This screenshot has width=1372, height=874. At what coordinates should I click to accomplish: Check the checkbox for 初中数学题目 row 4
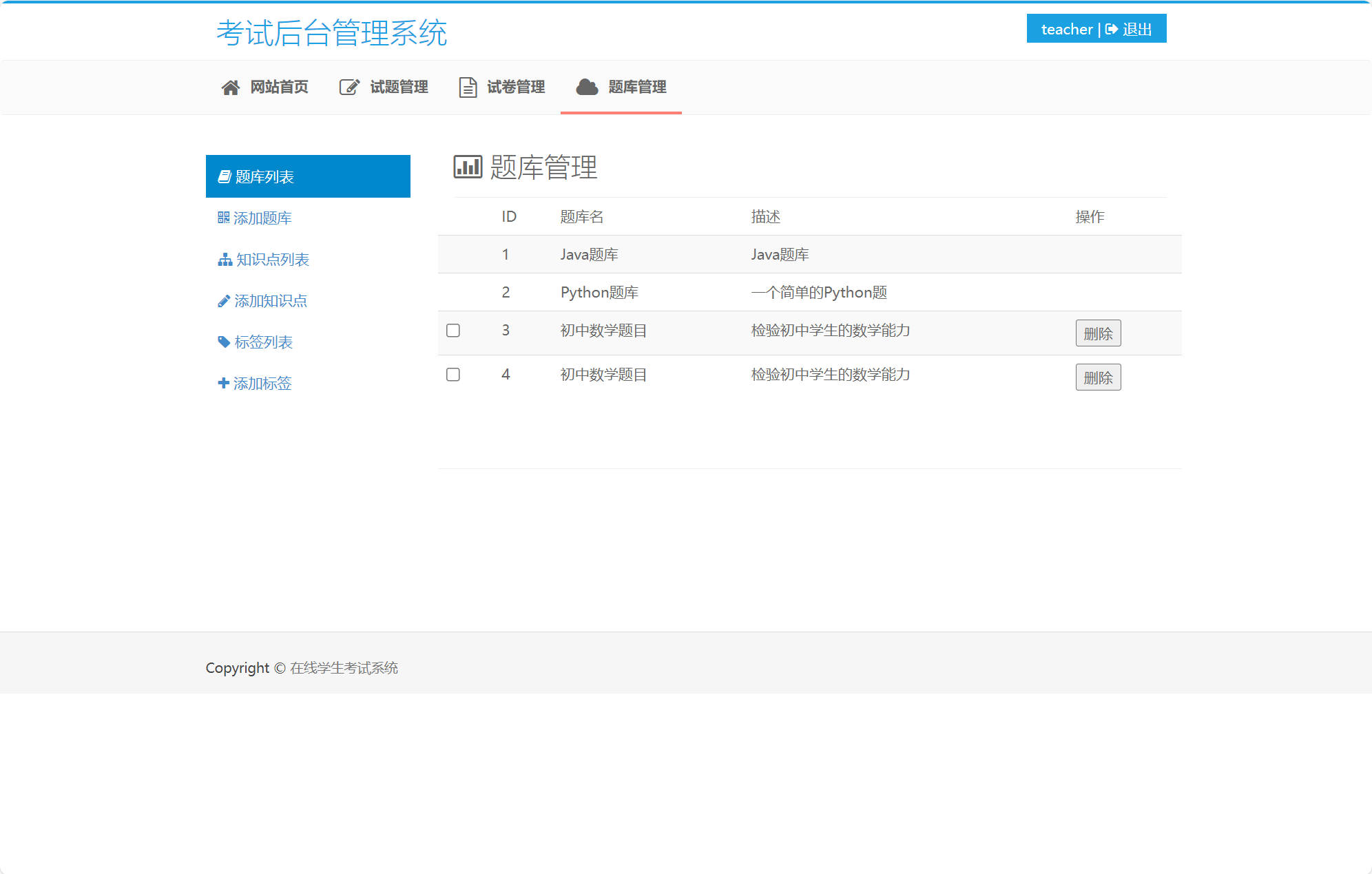[x=453, y=375]
